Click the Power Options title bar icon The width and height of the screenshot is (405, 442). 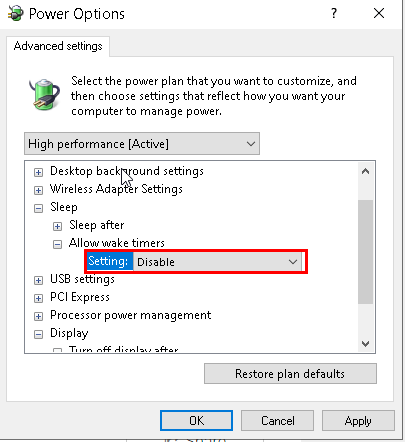[16, 13]
